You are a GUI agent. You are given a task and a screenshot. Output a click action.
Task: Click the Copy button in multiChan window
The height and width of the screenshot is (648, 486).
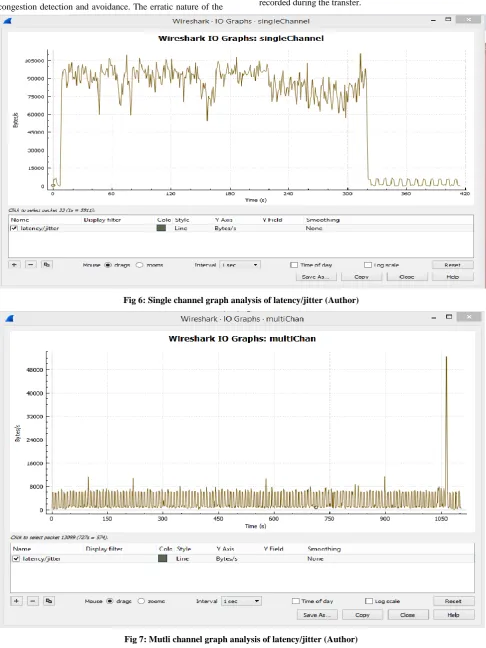click(x=362, y=615)
